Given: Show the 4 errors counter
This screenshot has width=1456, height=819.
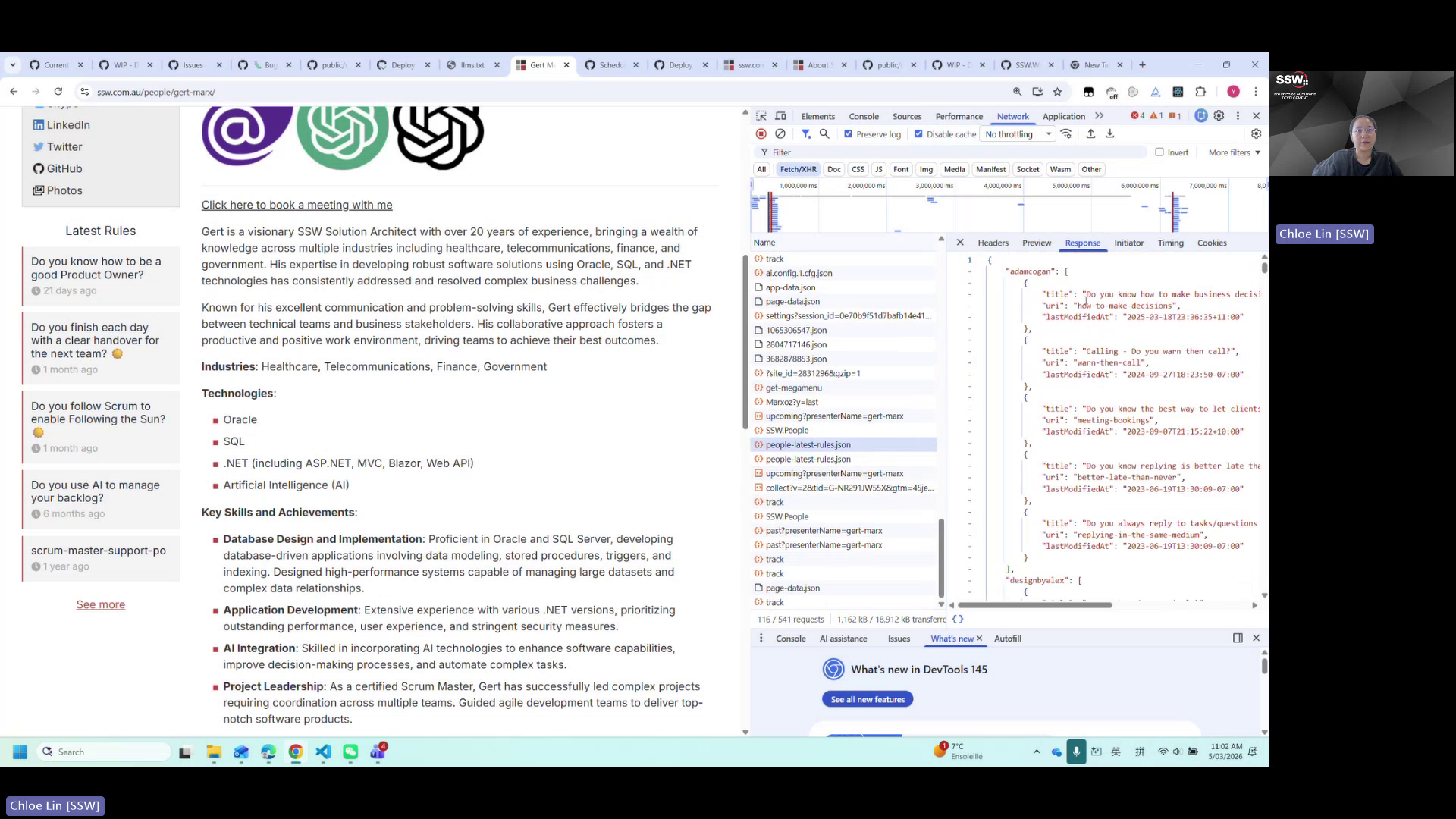Looking at the screenshot, I should [1137, 116].
